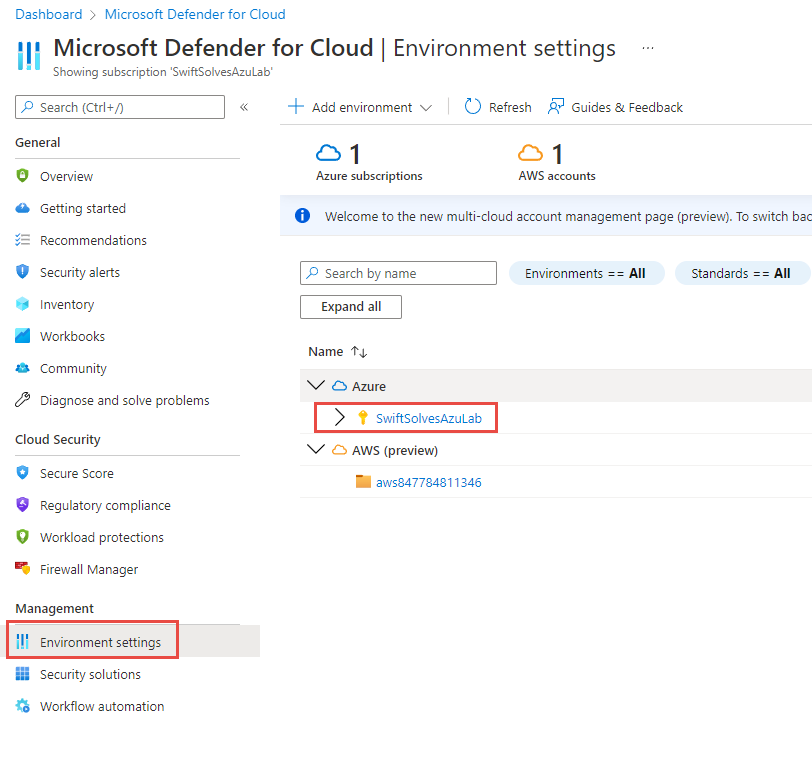Click the Guides & Feedback person icon
The image size is (812, 776).
coord(556,107)
